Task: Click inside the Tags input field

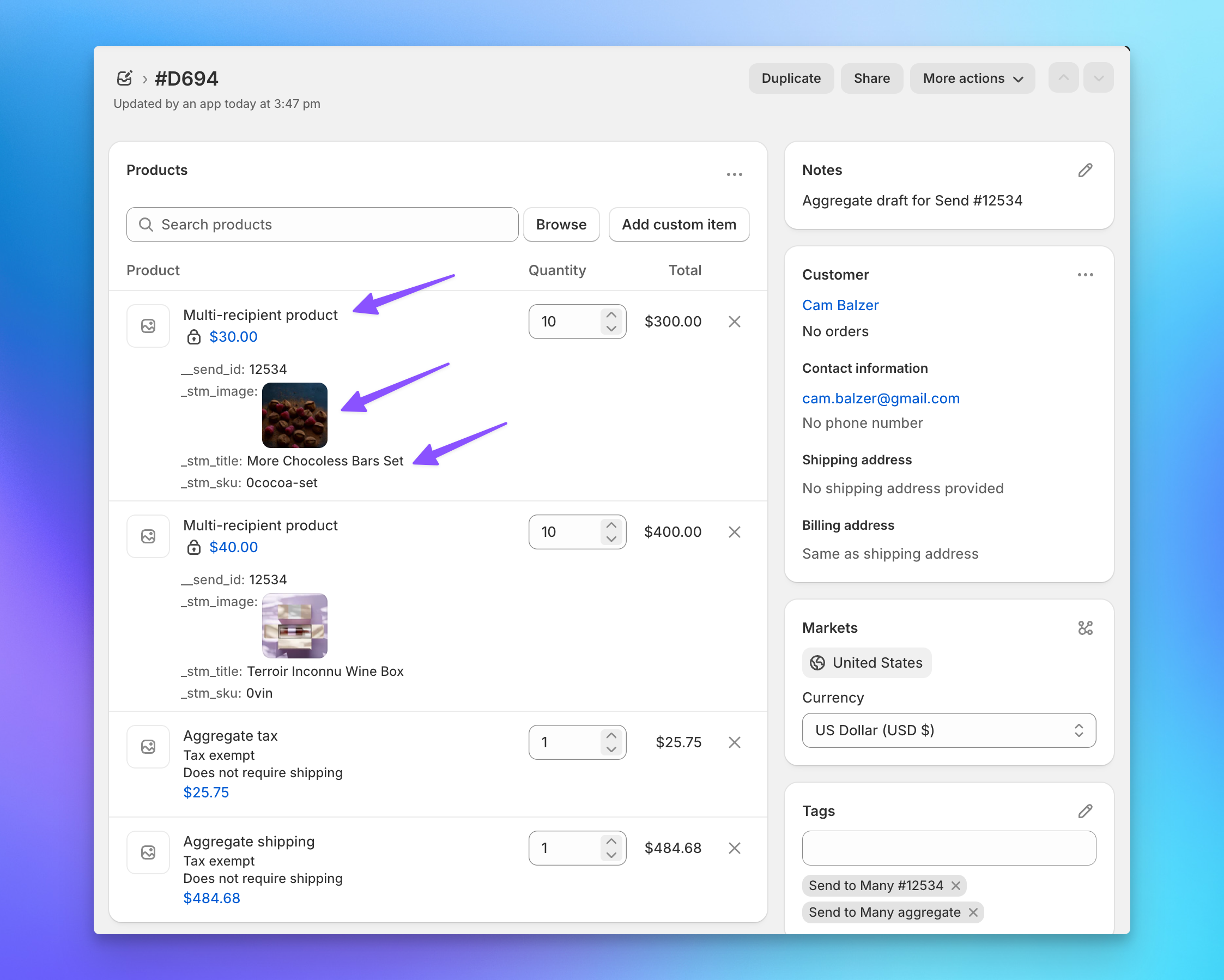Action: [948, 848]
